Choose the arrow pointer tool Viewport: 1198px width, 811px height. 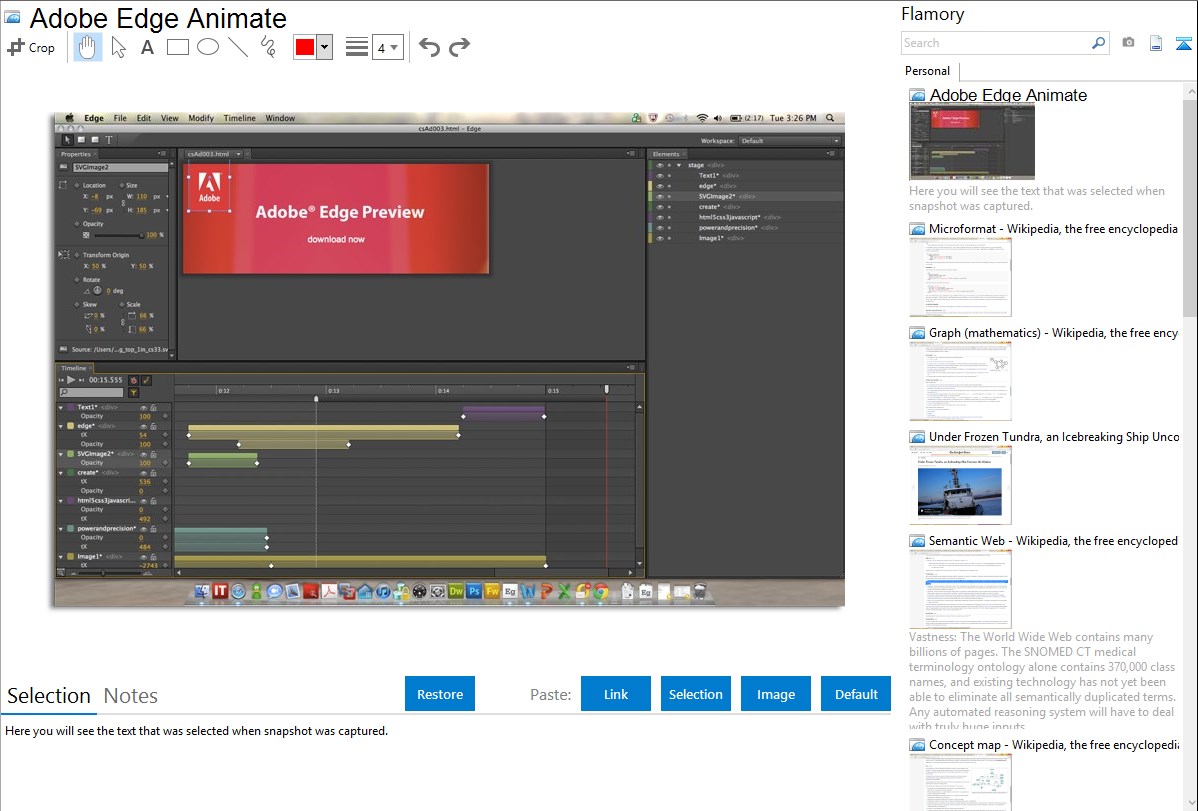(118, 47)
